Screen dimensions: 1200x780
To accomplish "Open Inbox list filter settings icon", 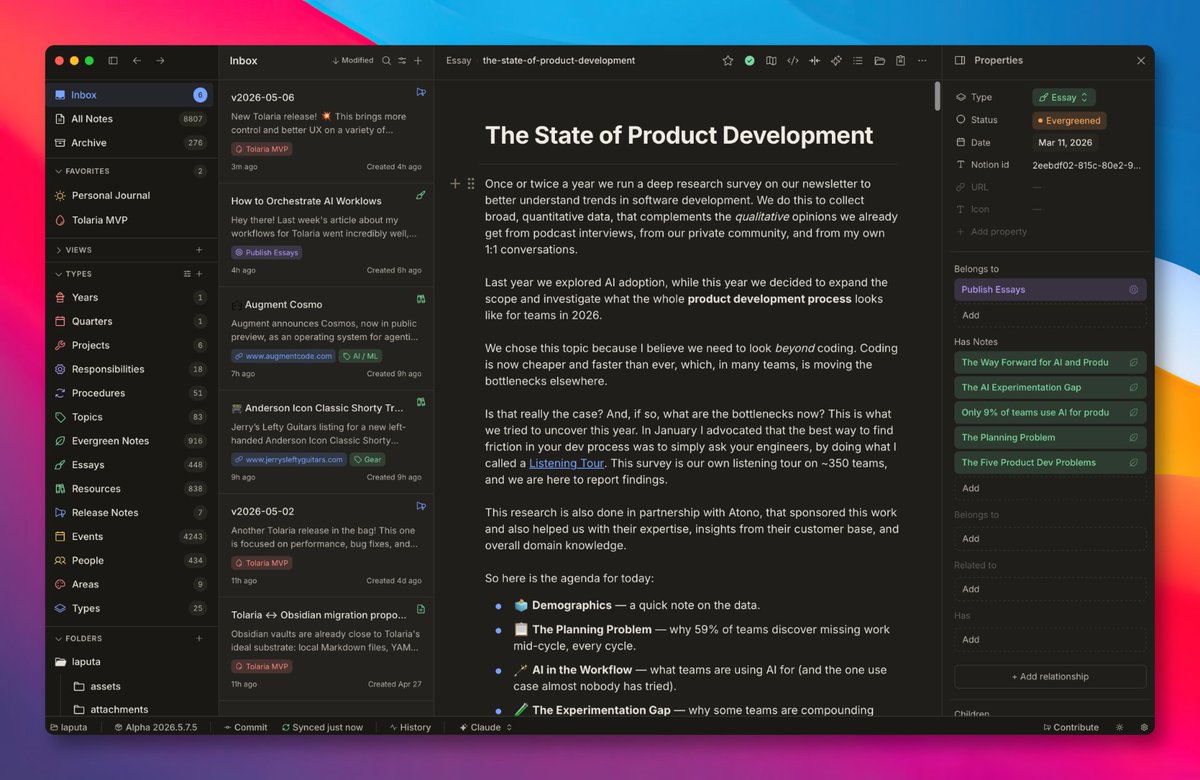I will (x=402, y=60).
